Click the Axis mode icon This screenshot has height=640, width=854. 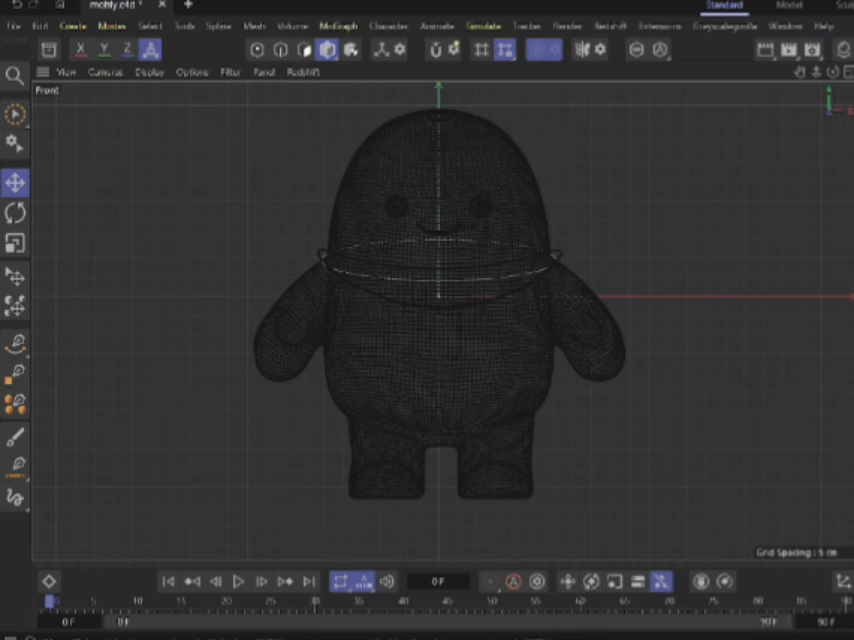[381, 50]
